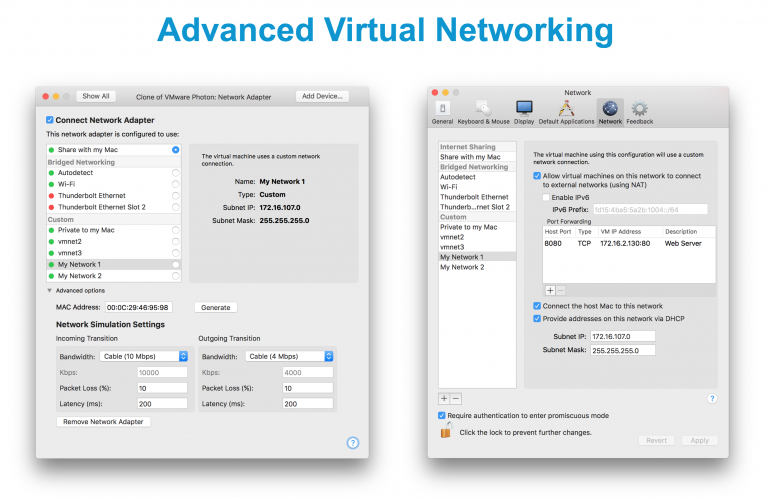The width and height of the screenshot is (768, 499).
Task: Open Feedback preferences icon
Action: [640, 109]
